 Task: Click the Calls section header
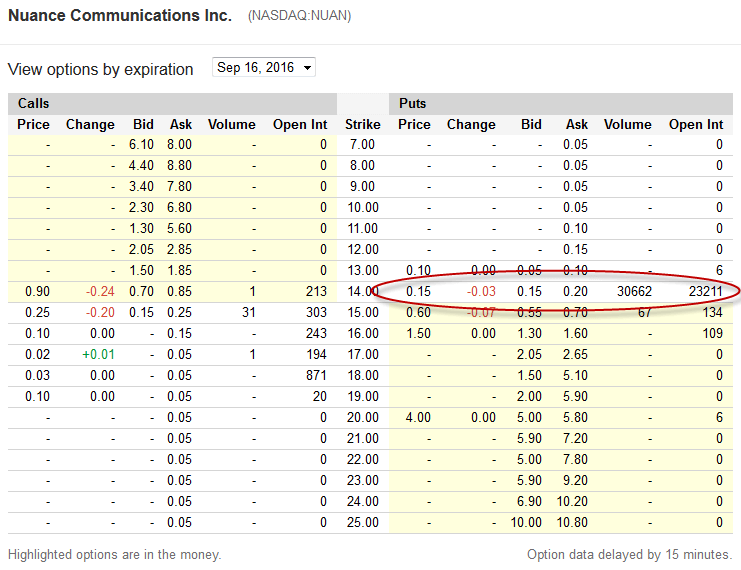pos(34,104)
